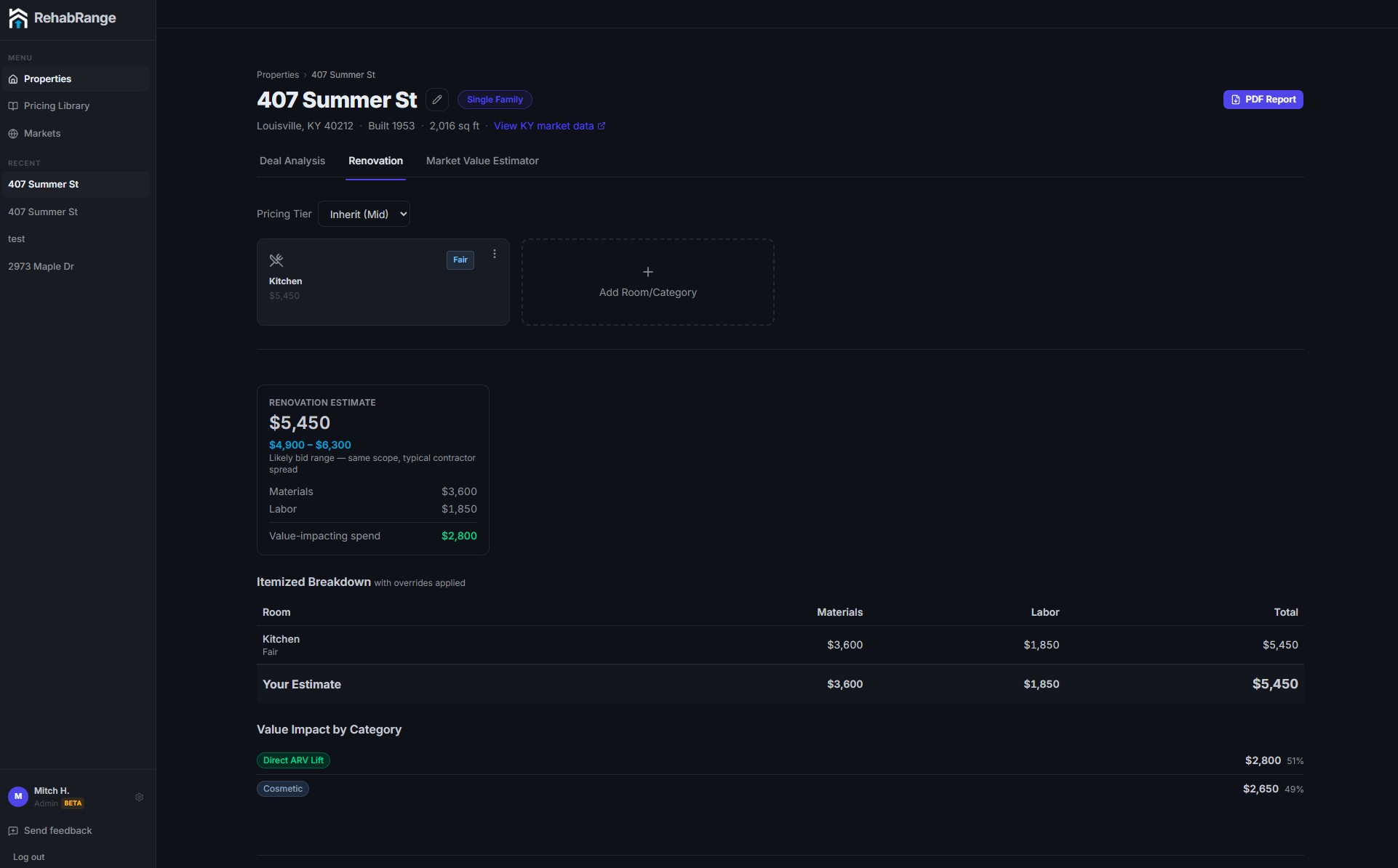Image resolution: width=1398 pixels, height=868 pixels.
Task: Click Add Room/Category tile
Action: point(648,282)
